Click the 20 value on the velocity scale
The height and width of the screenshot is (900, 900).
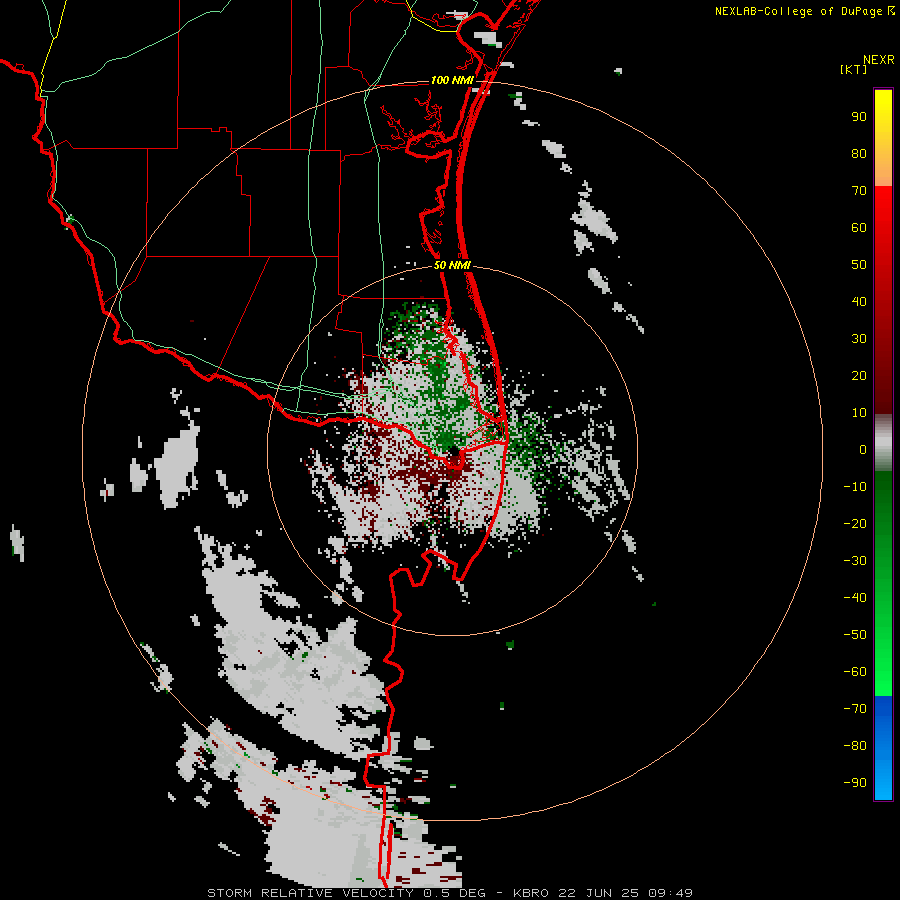[859, 376]
